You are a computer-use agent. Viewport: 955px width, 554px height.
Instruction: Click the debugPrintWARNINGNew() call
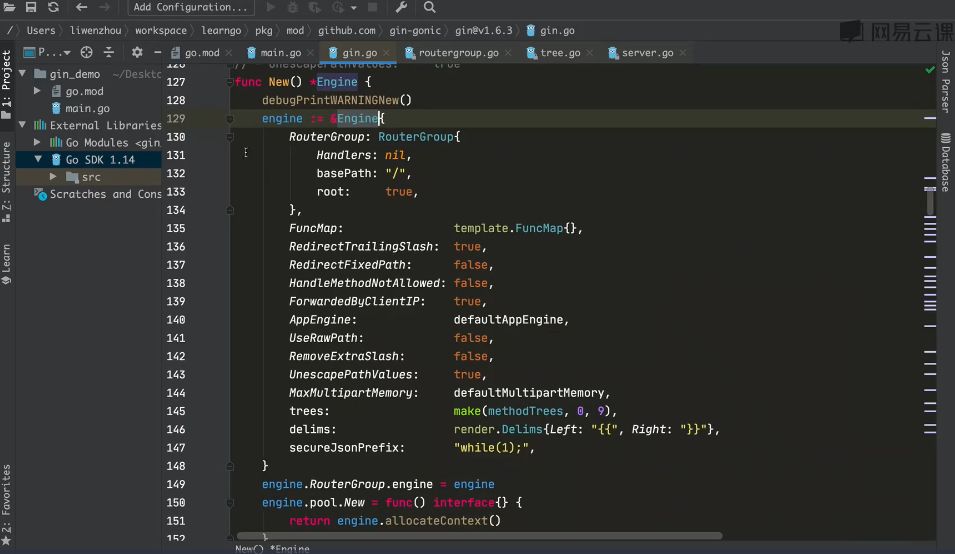click(x=337, y=100)
